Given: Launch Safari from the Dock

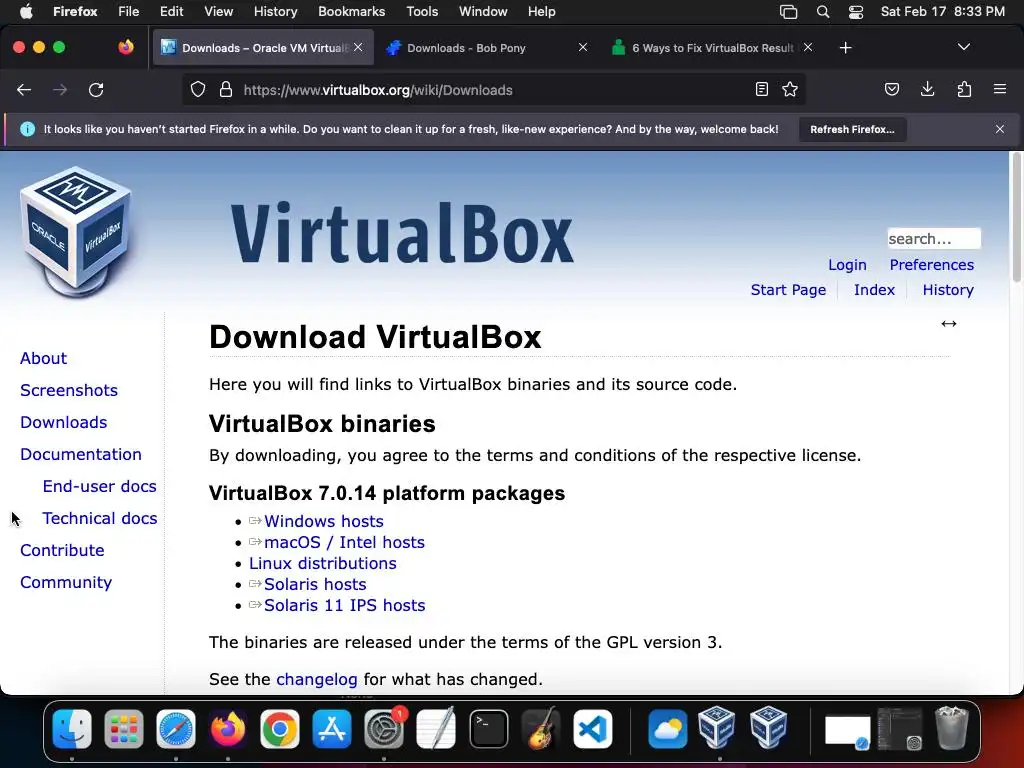Looking at the screenshot, I should [176, 729].
